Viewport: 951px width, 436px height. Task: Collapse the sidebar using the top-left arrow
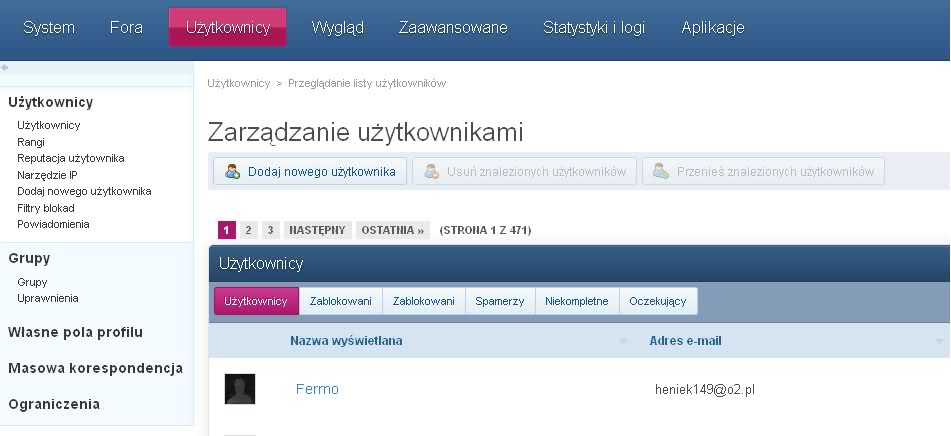(x=5, y=68)
